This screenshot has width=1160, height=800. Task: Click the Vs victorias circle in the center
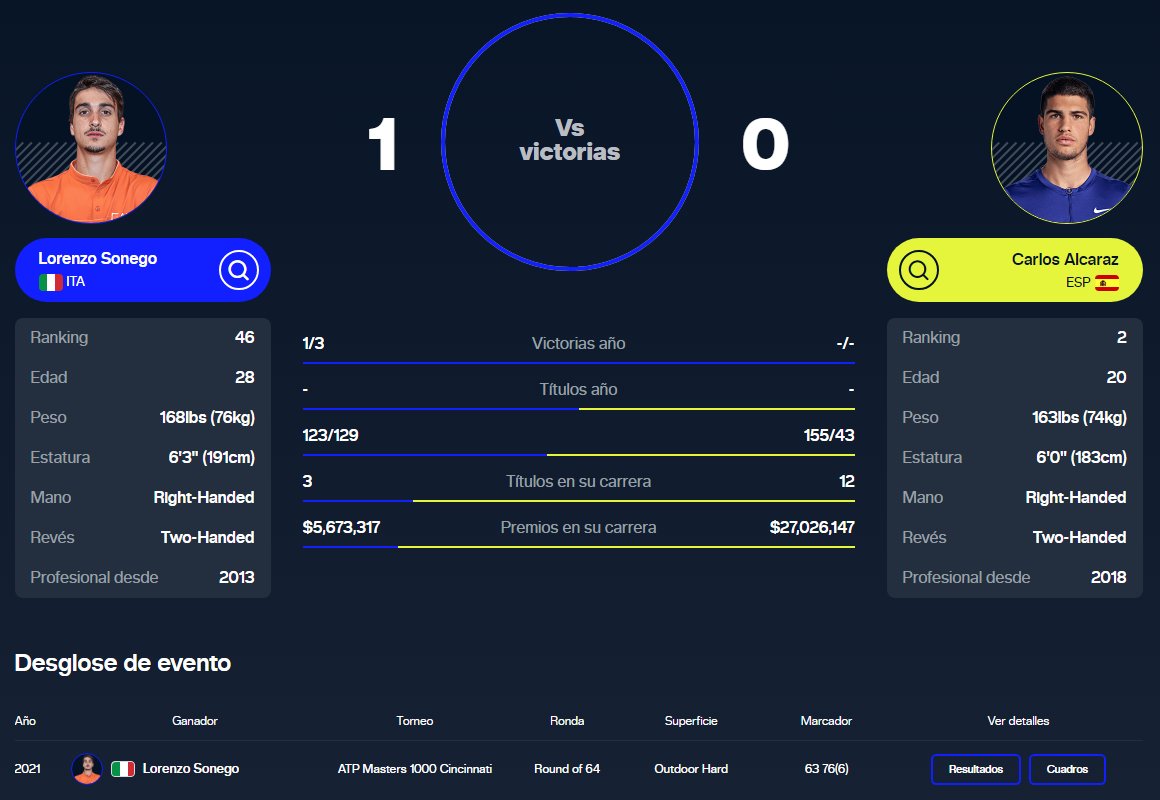tap(570, 141)
